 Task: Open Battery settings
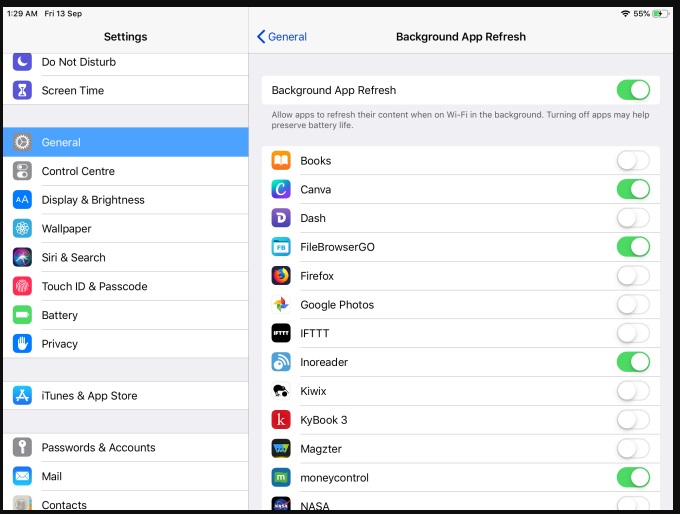point(126,315)
